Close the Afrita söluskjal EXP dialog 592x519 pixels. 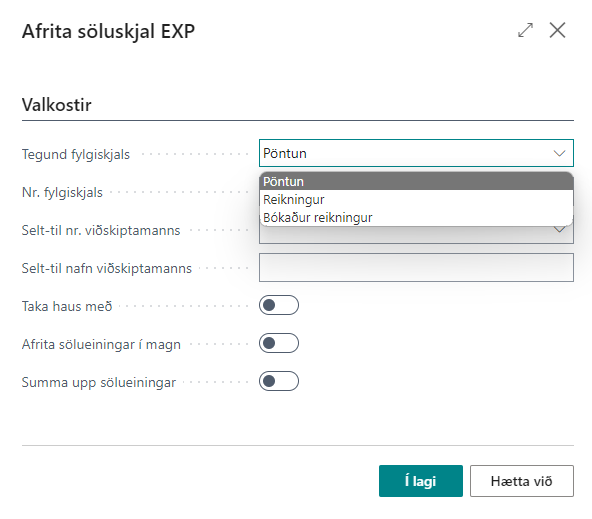click(557, 30)
